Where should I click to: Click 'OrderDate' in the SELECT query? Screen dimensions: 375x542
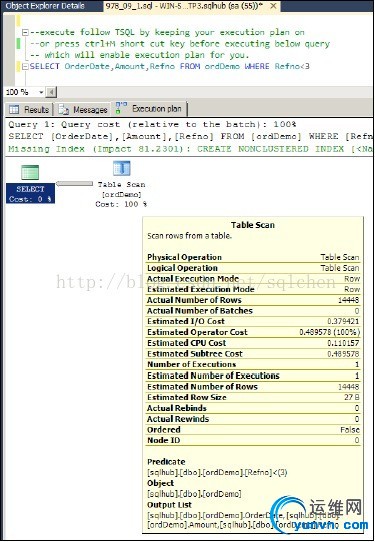point(87,66)
